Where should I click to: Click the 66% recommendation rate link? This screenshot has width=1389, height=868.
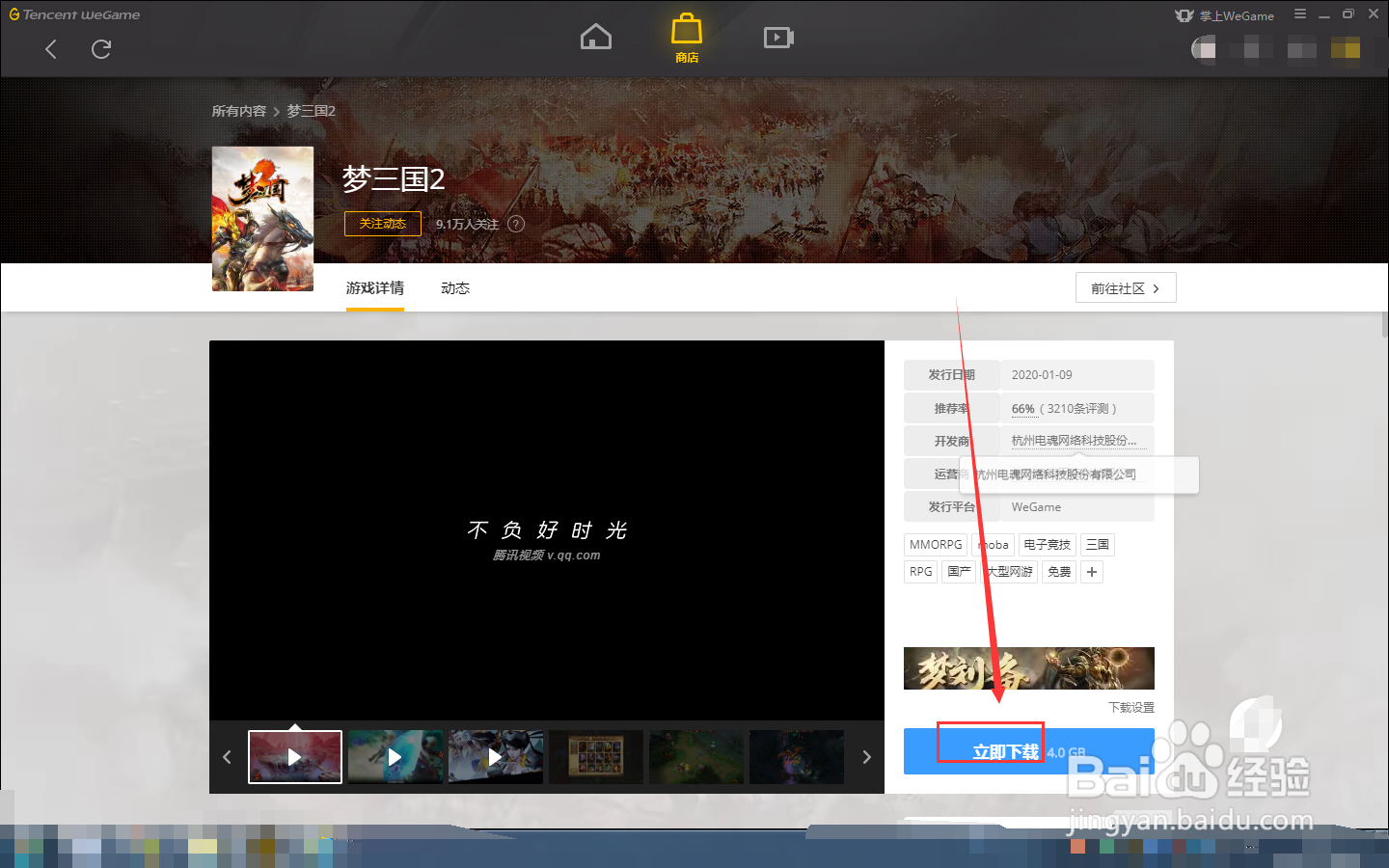tap(1022, 409)
